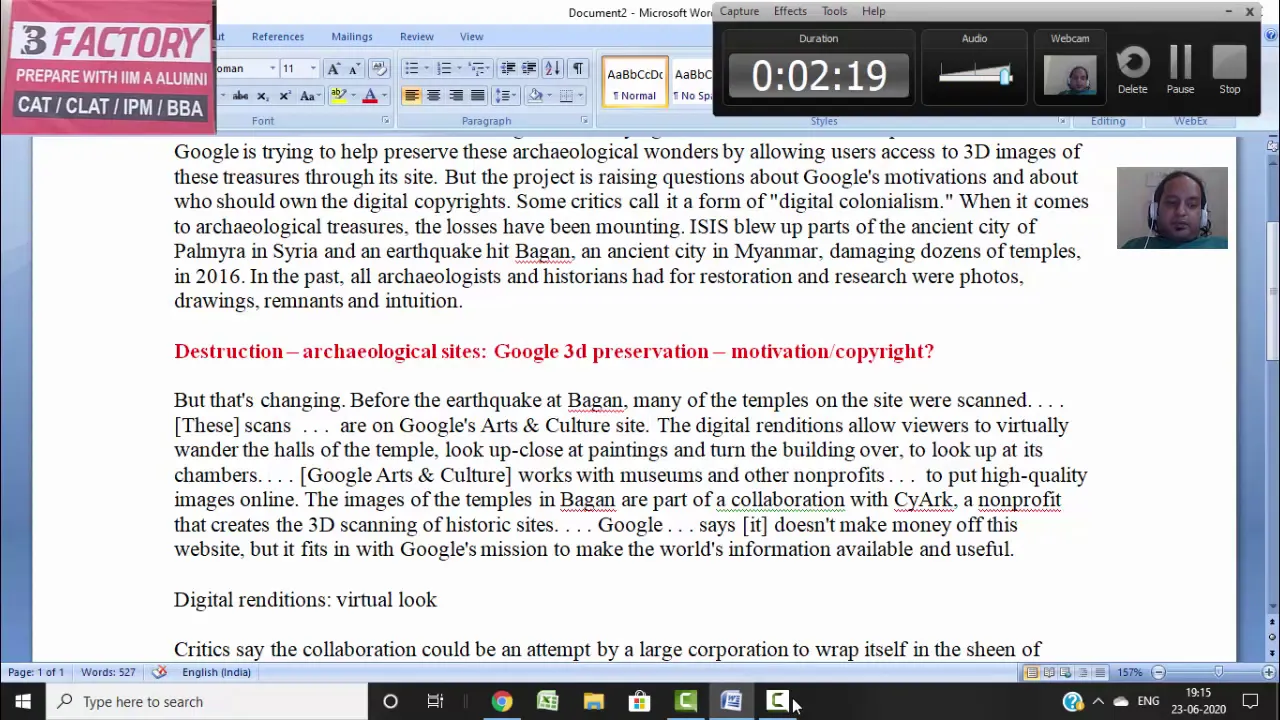Toggle center alignment
The image size is (1280, 720).
point(433,96)
